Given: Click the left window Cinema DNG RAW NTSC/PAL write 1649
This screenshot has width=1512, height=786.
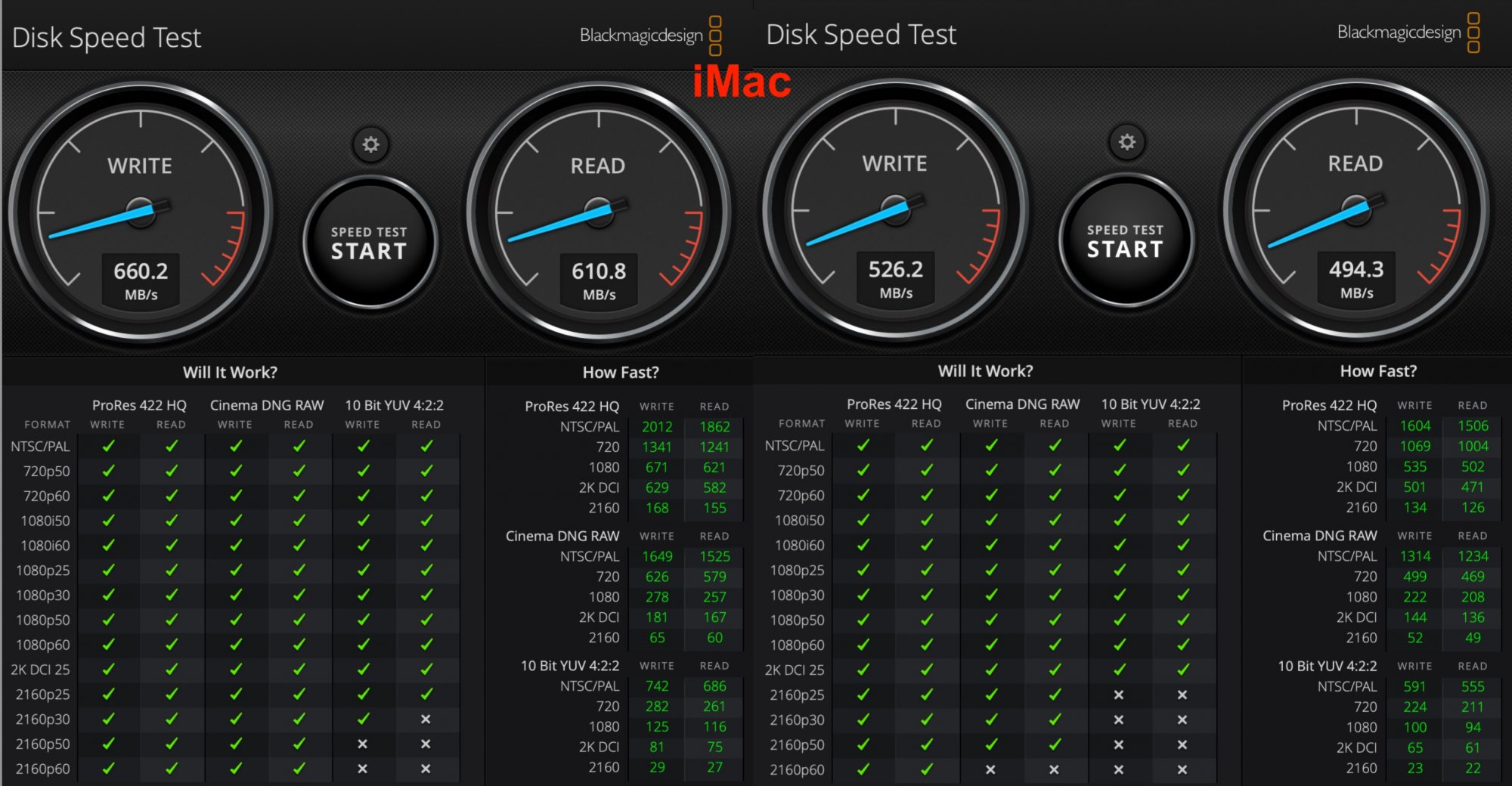Looking at the screenshot, I should click(657, 556).
